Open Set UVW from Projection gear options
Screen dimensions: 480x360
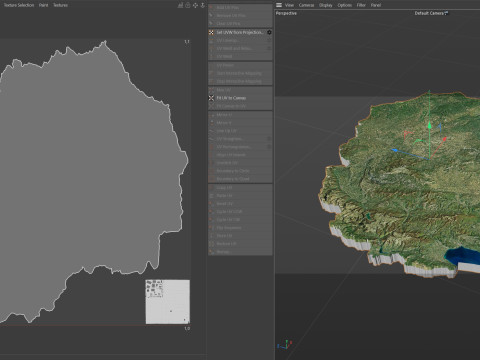(269, 32)
